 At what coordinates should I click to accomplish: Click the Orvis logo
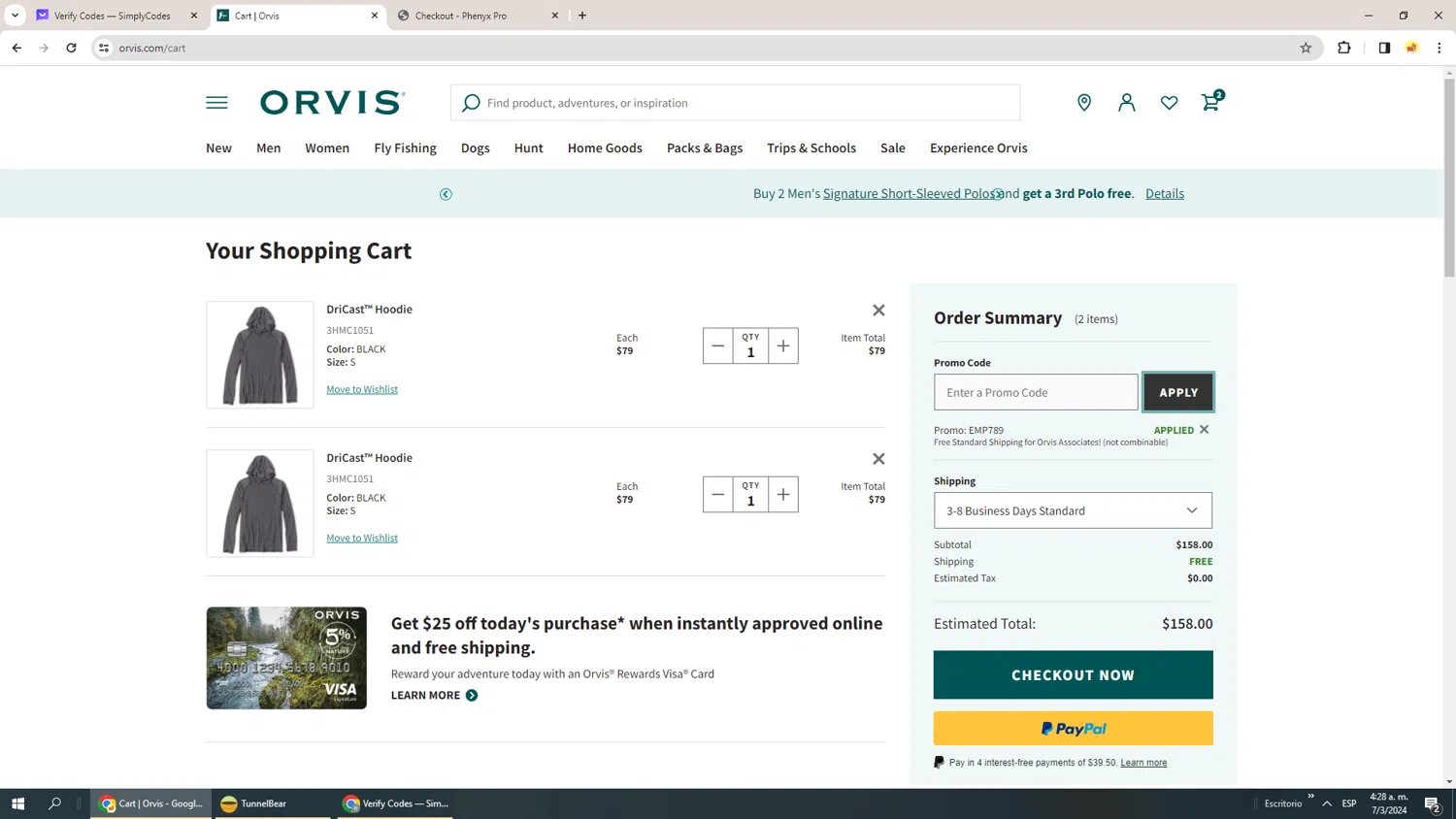point(332,103)
